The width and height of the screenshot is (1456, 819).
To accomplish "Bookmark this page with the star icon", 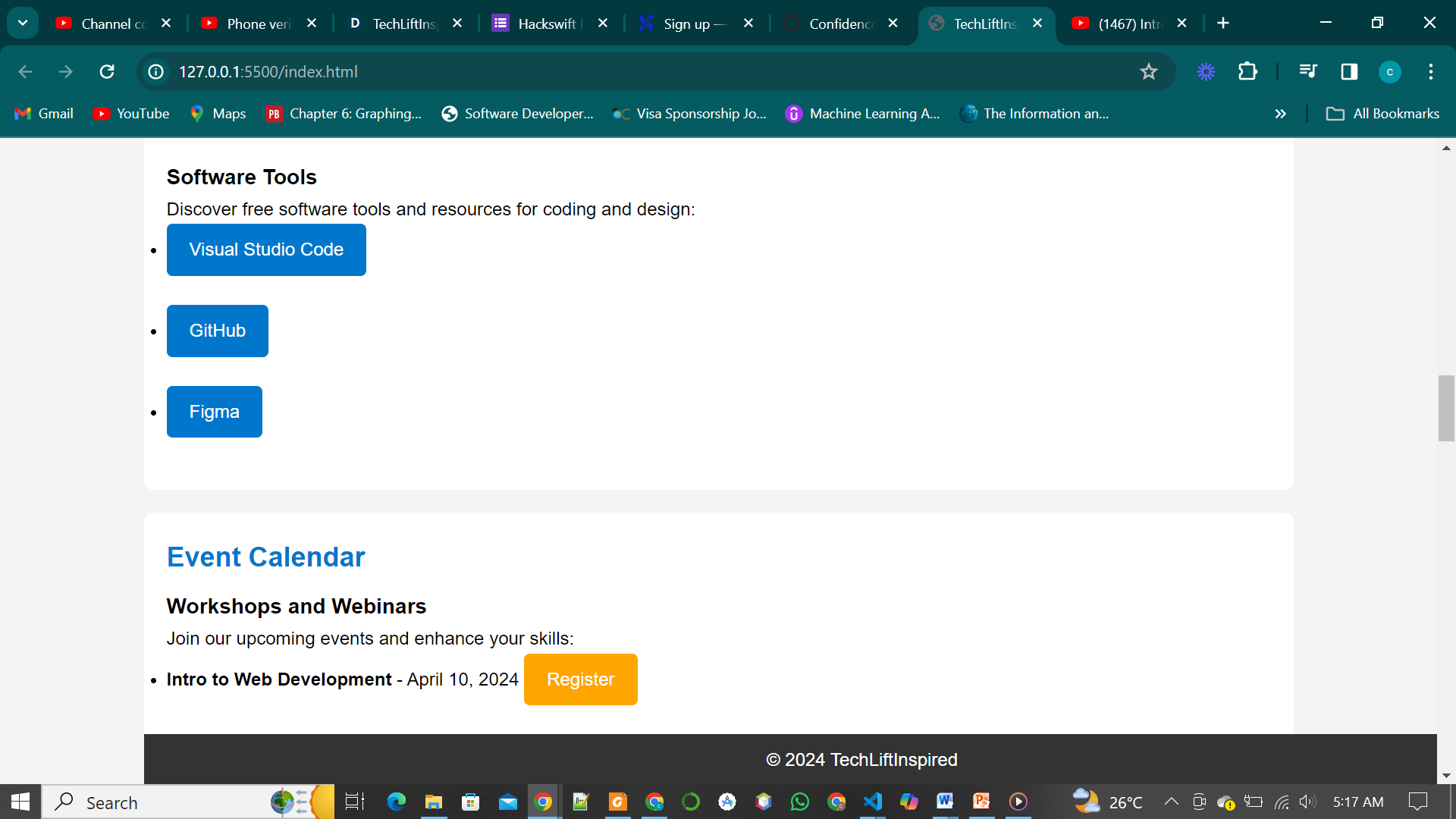I will point(1148,71).
